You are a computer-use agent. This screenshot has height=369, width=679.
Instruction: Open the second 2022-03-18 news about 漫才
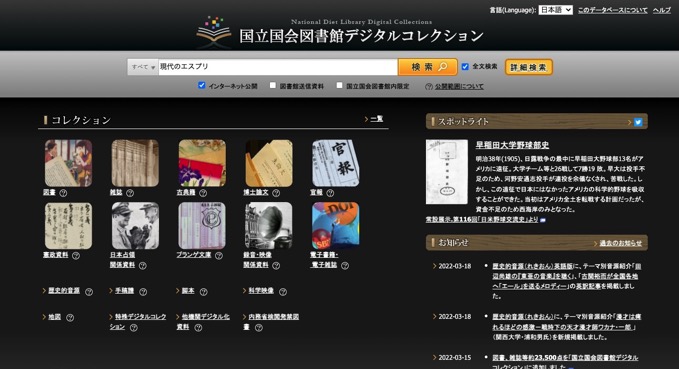coord(566,322)
